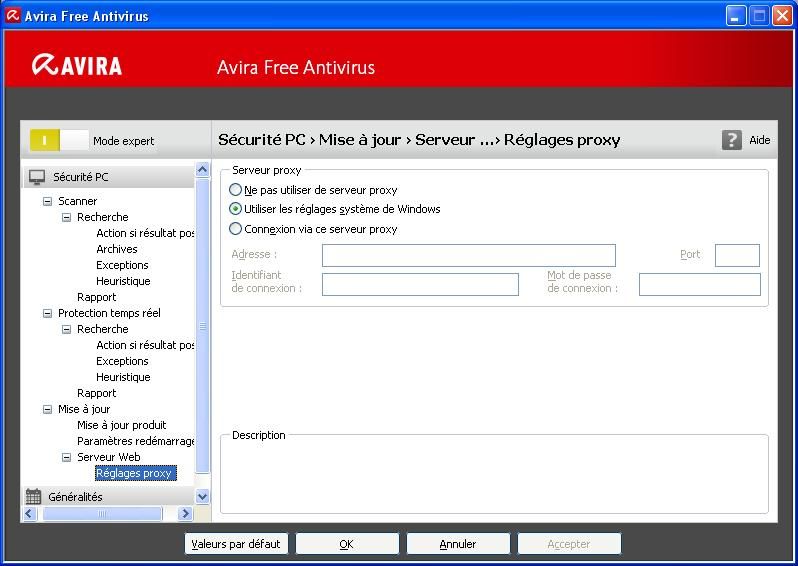Select Action si résultat under Scanner
798x566 pixels.
(145, 233)
